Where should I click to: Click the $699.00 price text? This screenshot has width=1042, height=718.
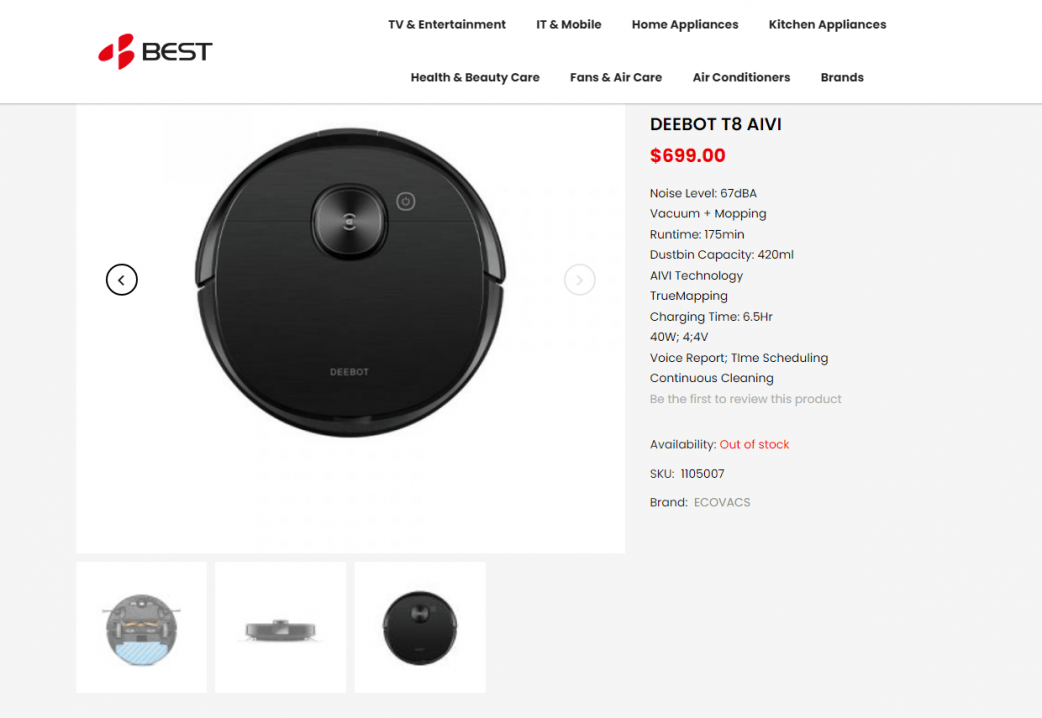click(688, 156)
